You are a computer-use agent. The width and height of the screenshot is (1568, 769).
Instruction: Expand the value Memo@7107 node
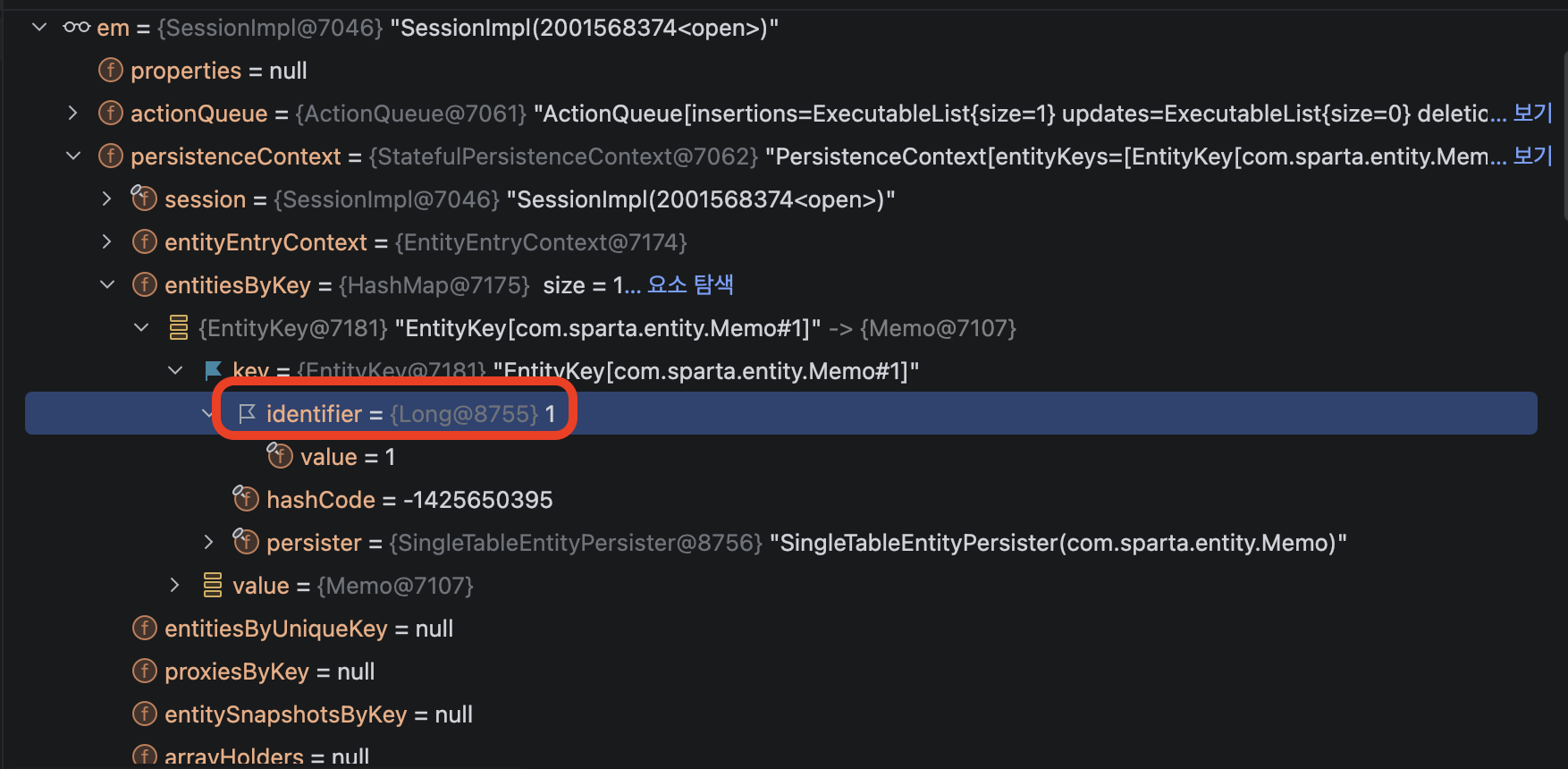click(175, 586)
